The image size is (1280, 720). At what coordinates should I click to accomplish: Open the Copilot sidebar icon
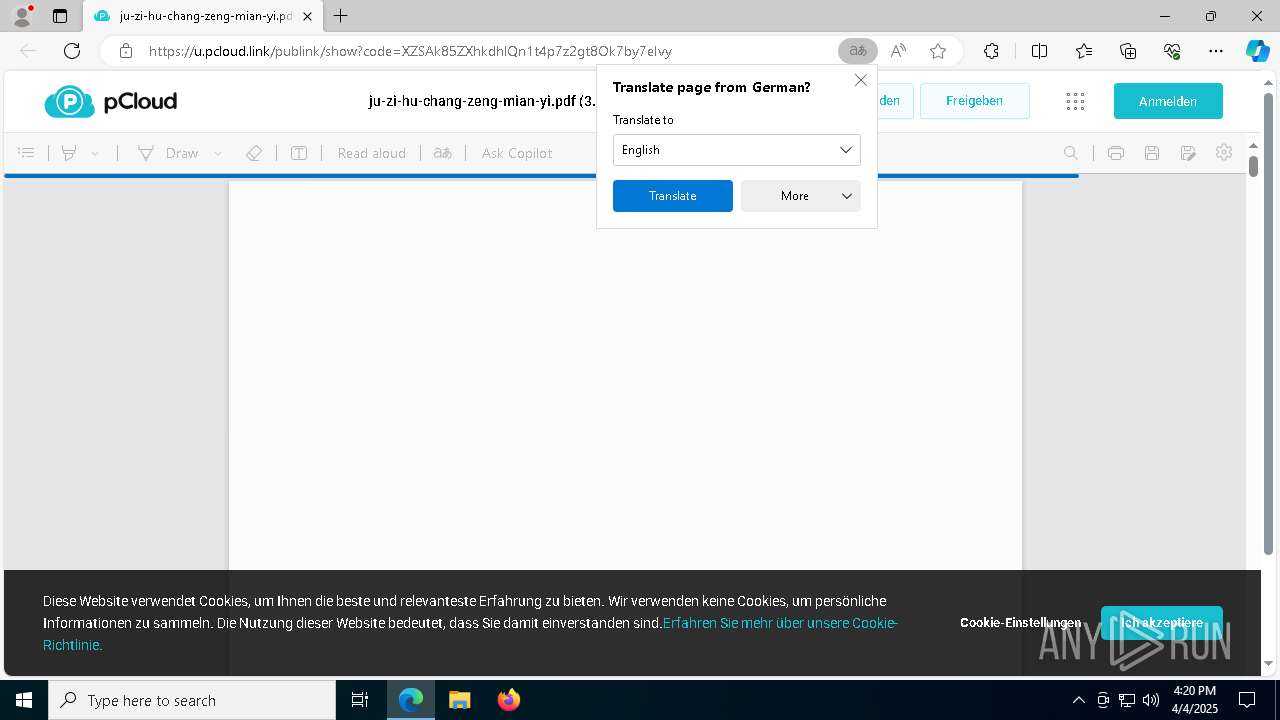pyautogui.click(x=1257, y=51)
